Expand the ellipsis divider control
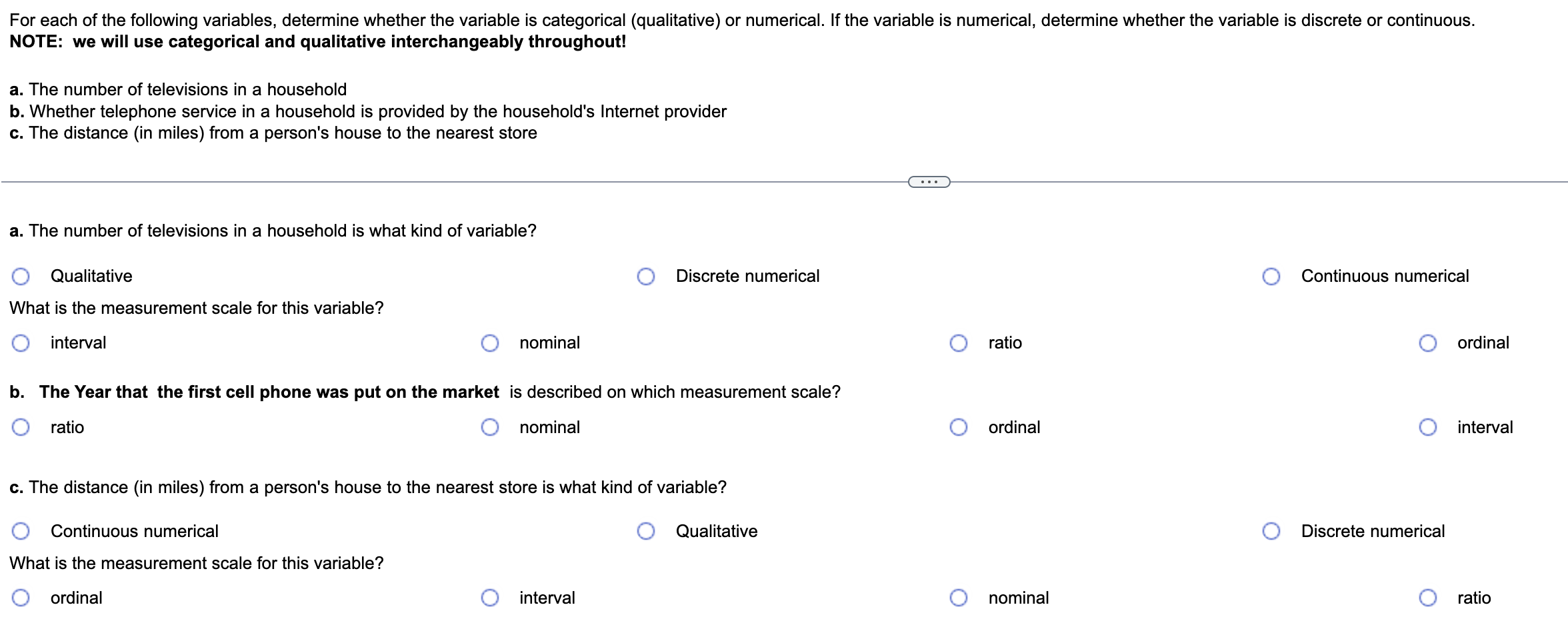1568x629 pixels. [929, 180]
